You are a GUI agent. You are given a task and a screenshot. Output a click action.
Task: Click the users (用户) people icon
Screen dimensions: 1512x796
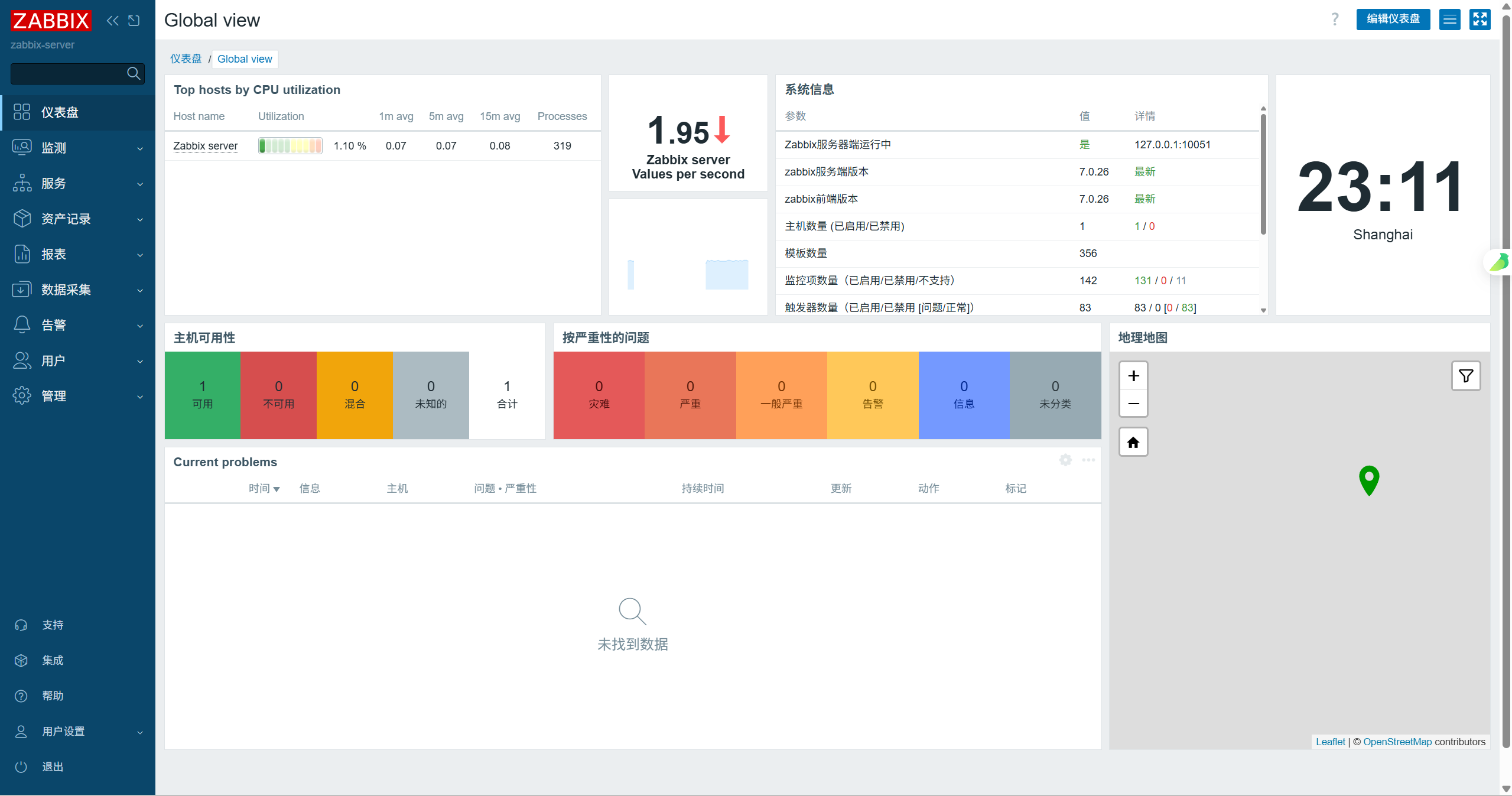point(22,360)
